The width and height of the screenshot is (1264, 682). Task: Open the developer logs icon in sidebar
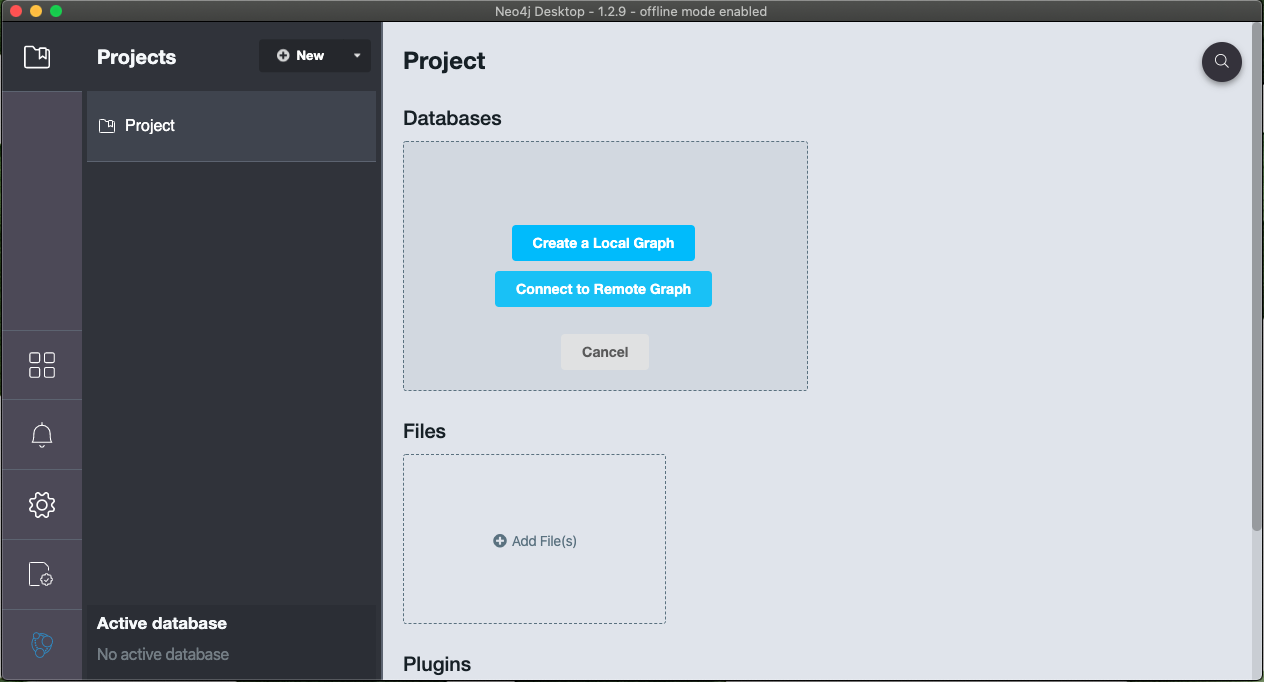41,574
